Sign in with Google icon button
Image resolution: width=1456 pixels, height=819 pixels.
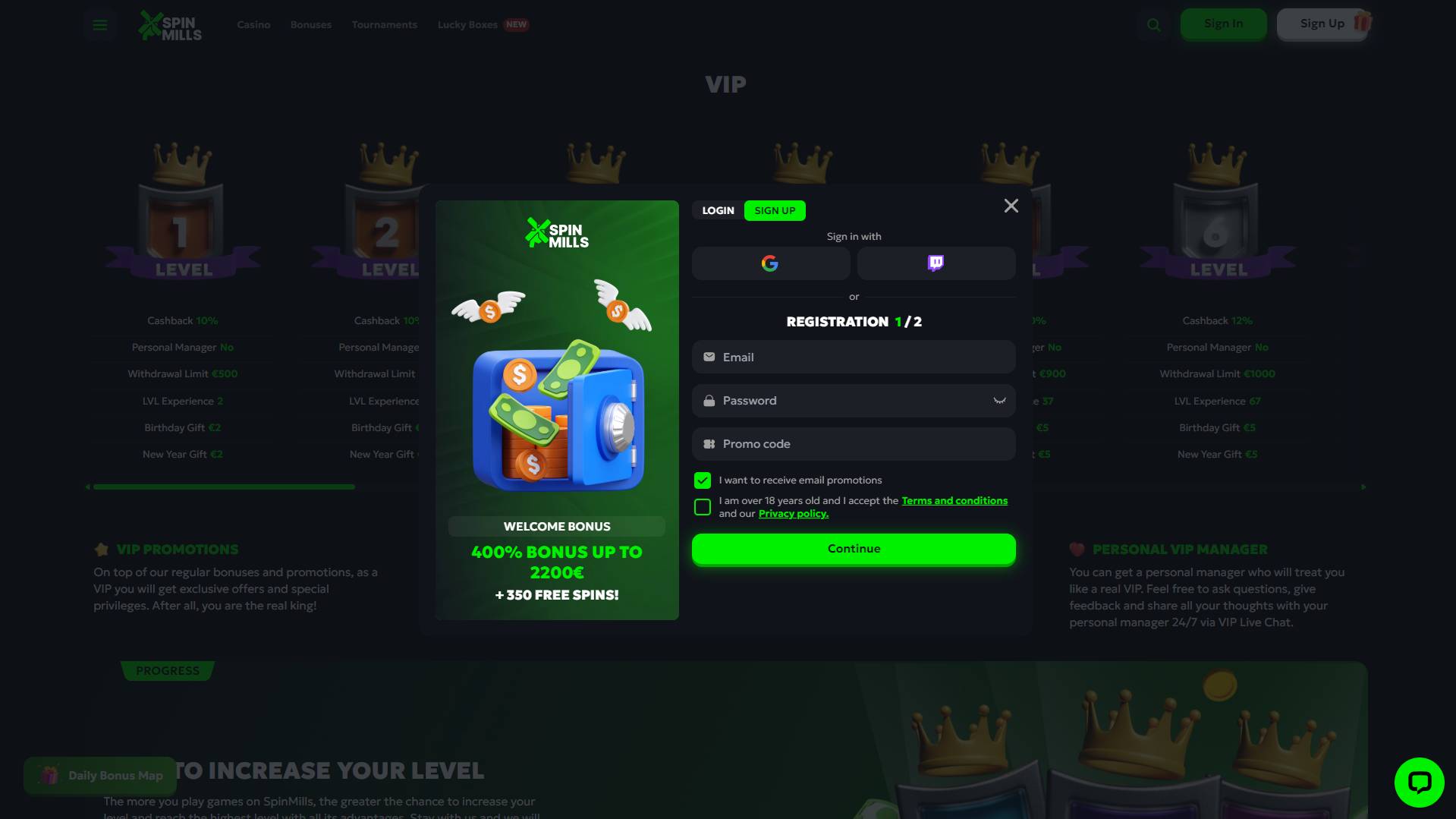(x=770, y=263)
